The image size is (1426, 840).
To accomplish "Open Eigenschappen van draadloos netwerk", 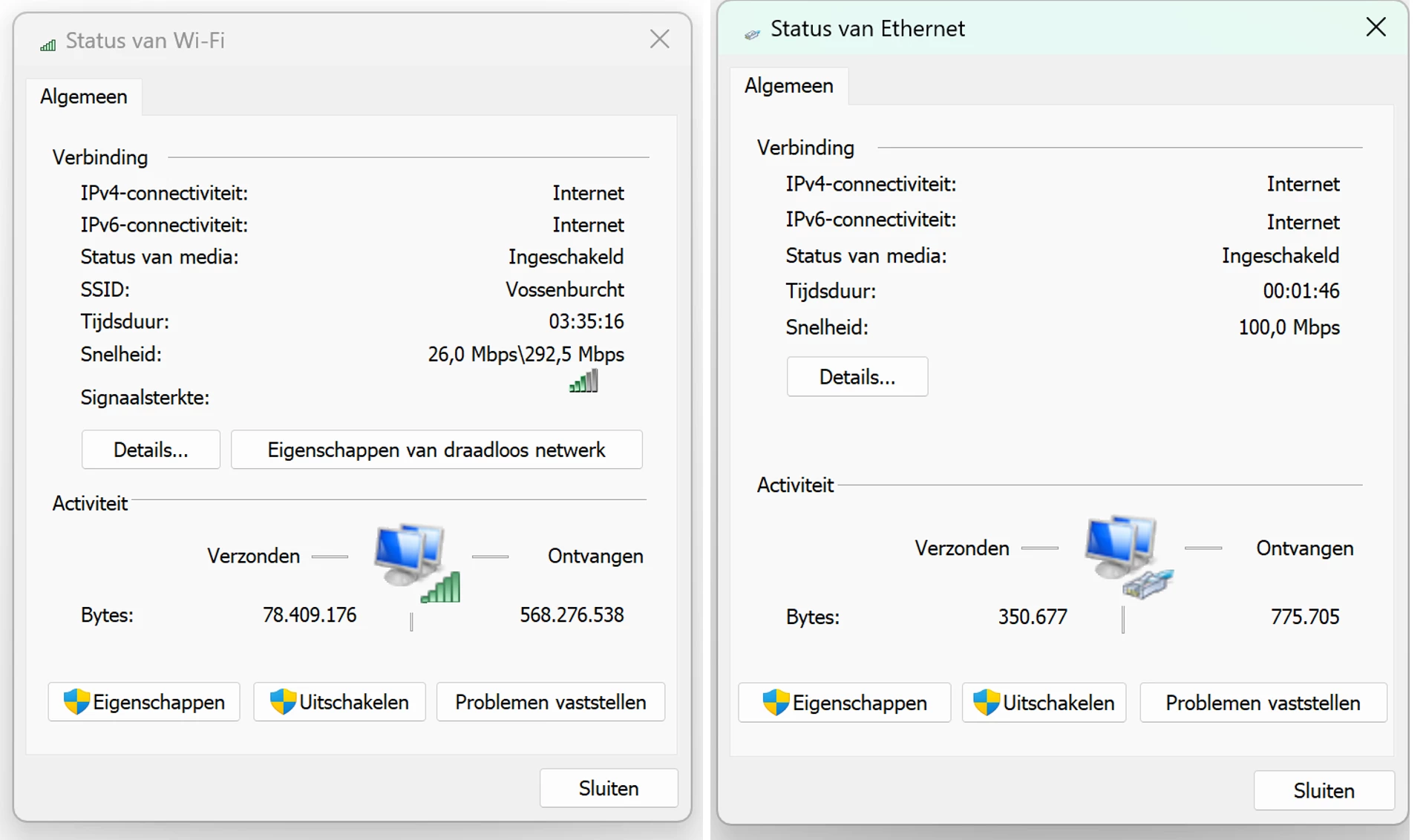I will [436, 450].
